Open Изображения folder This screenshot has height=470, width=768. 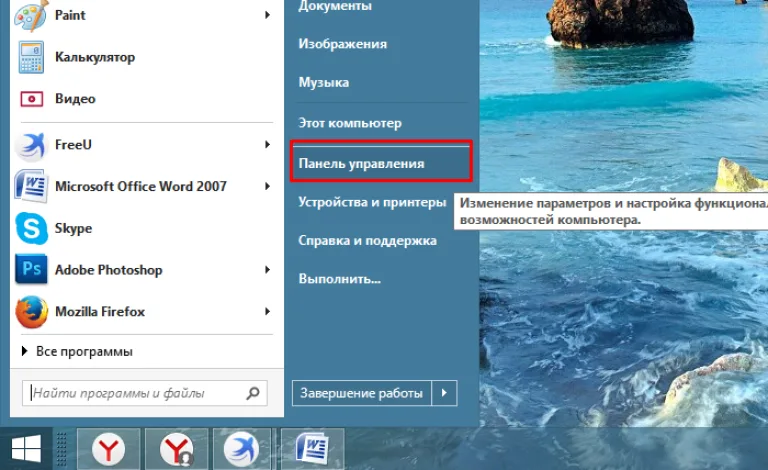point(342,44)
